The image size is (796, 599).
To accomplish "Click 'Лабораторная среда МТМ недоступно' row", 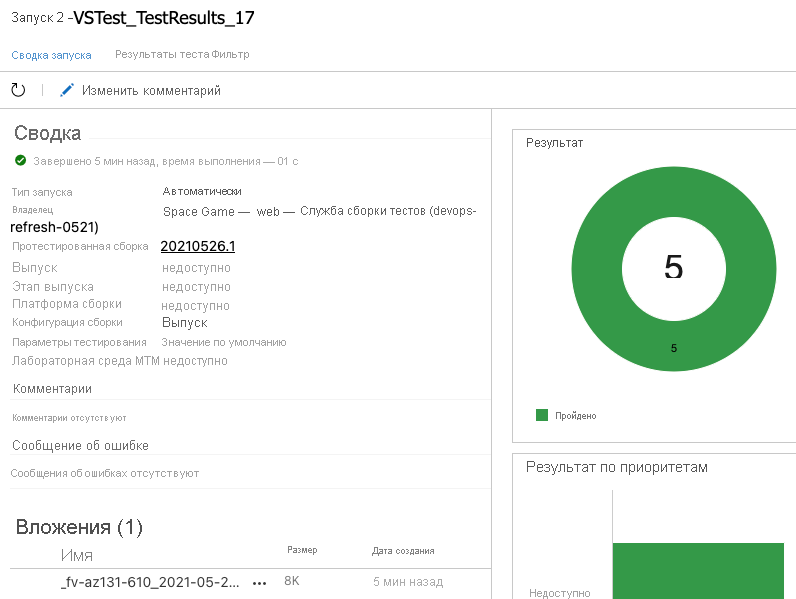I will [120, 361].
